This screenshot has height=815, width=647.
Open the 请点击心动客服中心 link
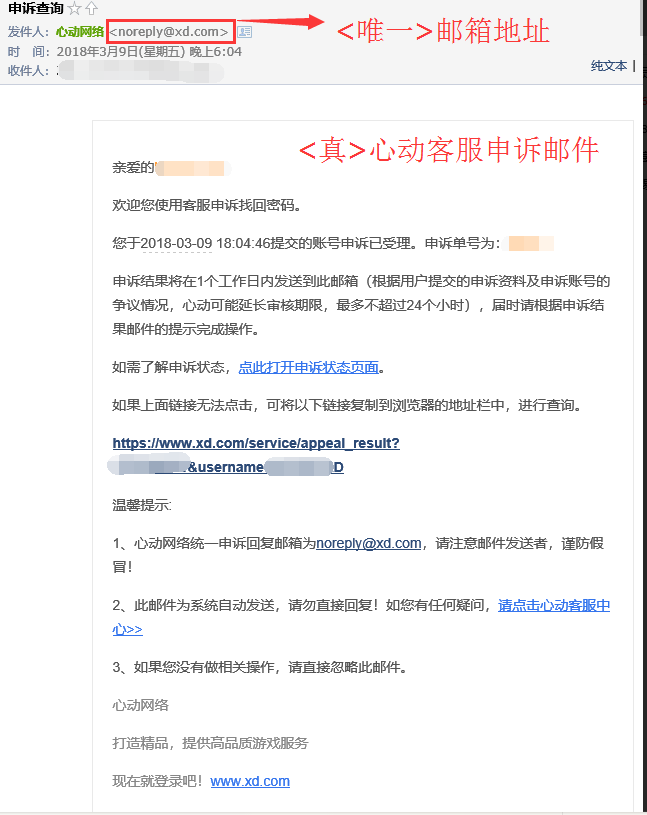(x=553, y=605)
